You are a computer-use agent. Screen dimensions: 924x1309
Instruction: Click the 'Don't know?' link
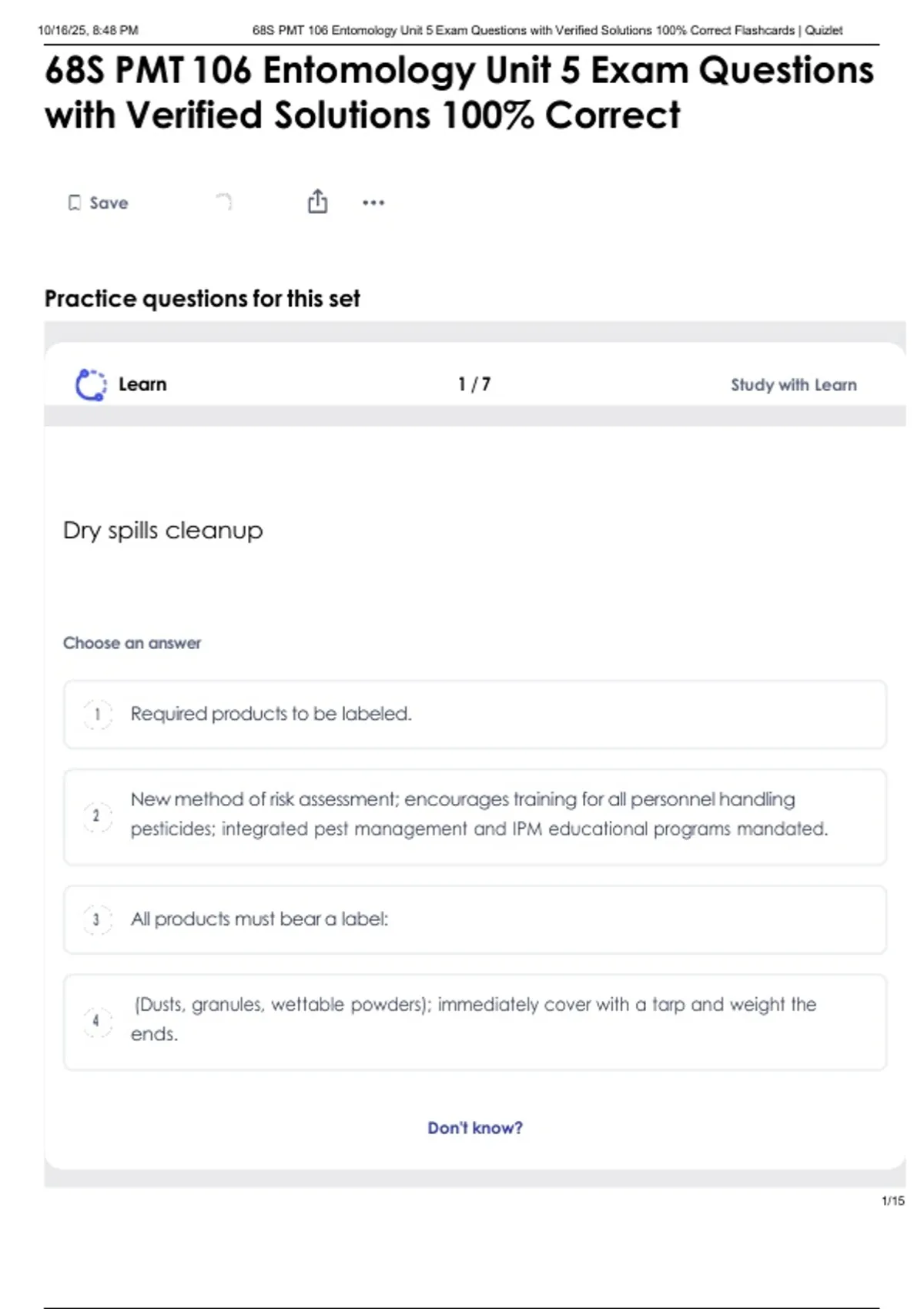pyautogui.click(x=475, y=1128)
